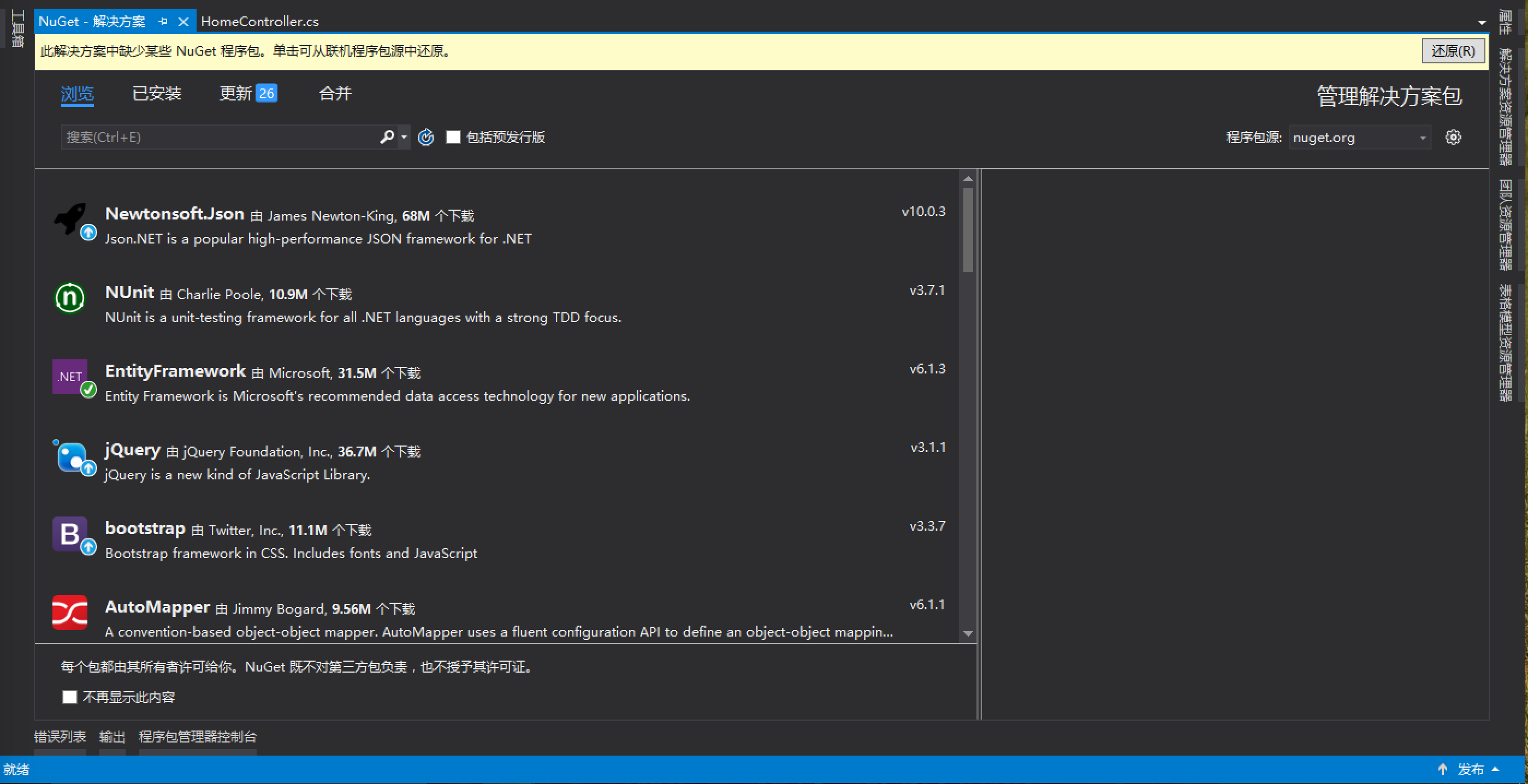Open the 表格模型资源管理器 side panel
The image size is (1528, 784).
click(x=1506, y=343)
